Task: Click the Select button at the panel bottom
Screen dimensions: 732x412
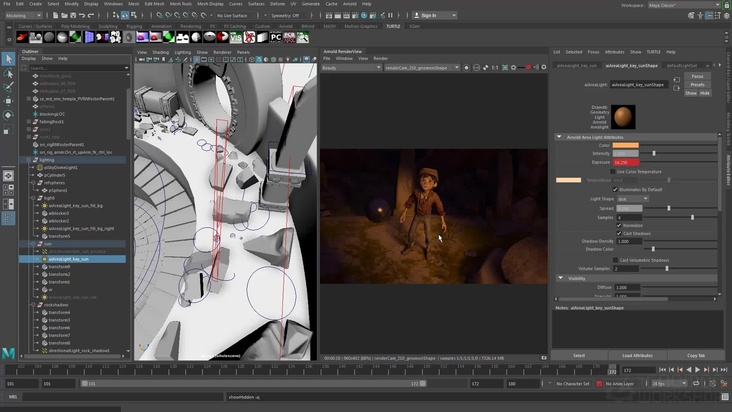Action: click(x=579, y=356)
